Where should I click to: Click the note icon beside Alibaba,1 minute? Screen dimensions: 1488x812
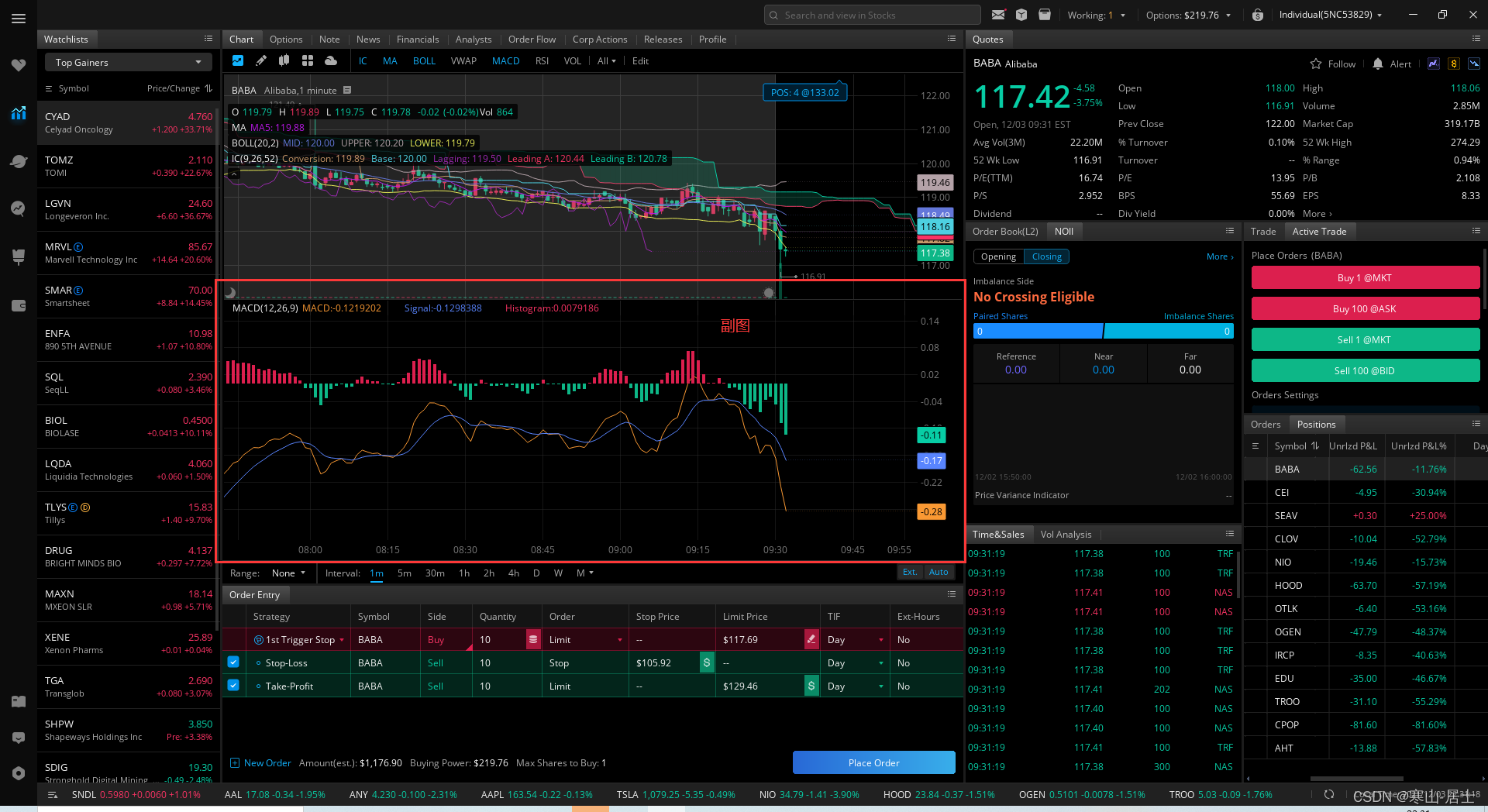click(347, 90)
